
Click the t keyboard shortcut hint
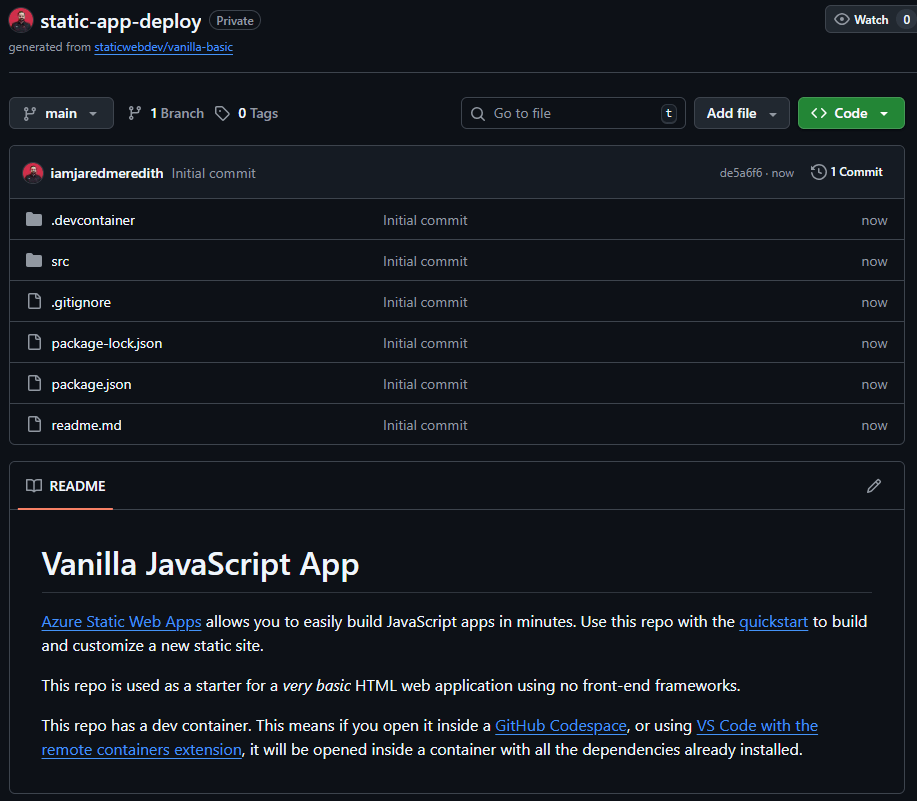point(668,113)
